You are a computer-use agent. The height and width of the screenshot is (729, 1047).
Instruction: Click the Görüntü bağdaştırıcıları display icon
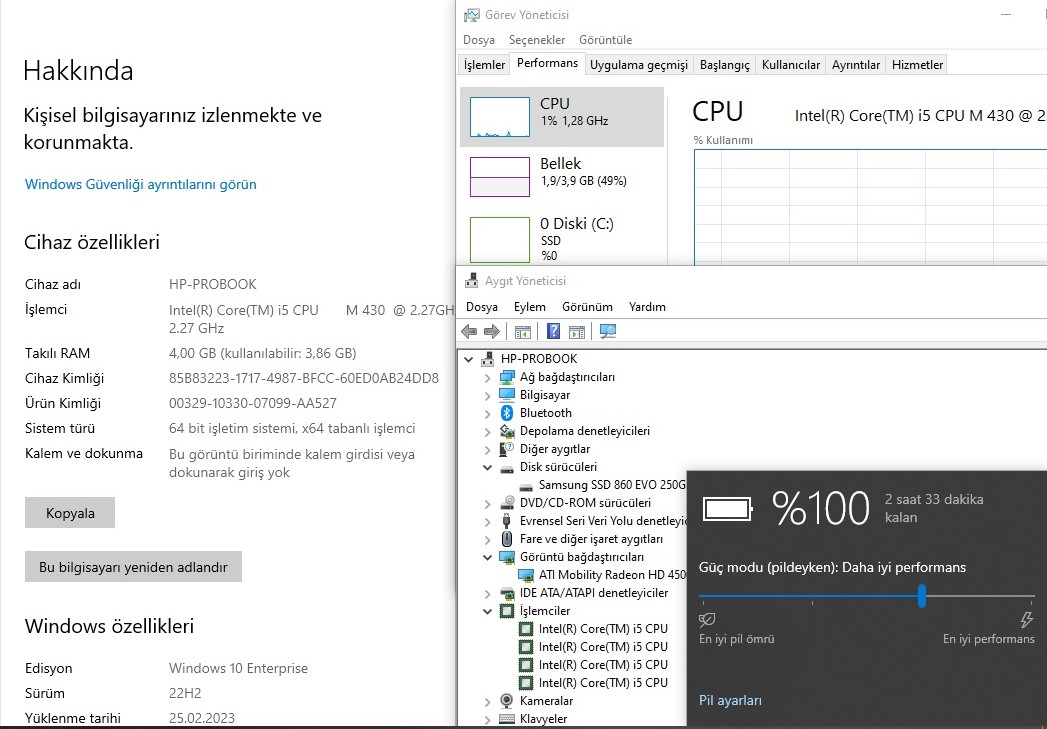(507, 557)
